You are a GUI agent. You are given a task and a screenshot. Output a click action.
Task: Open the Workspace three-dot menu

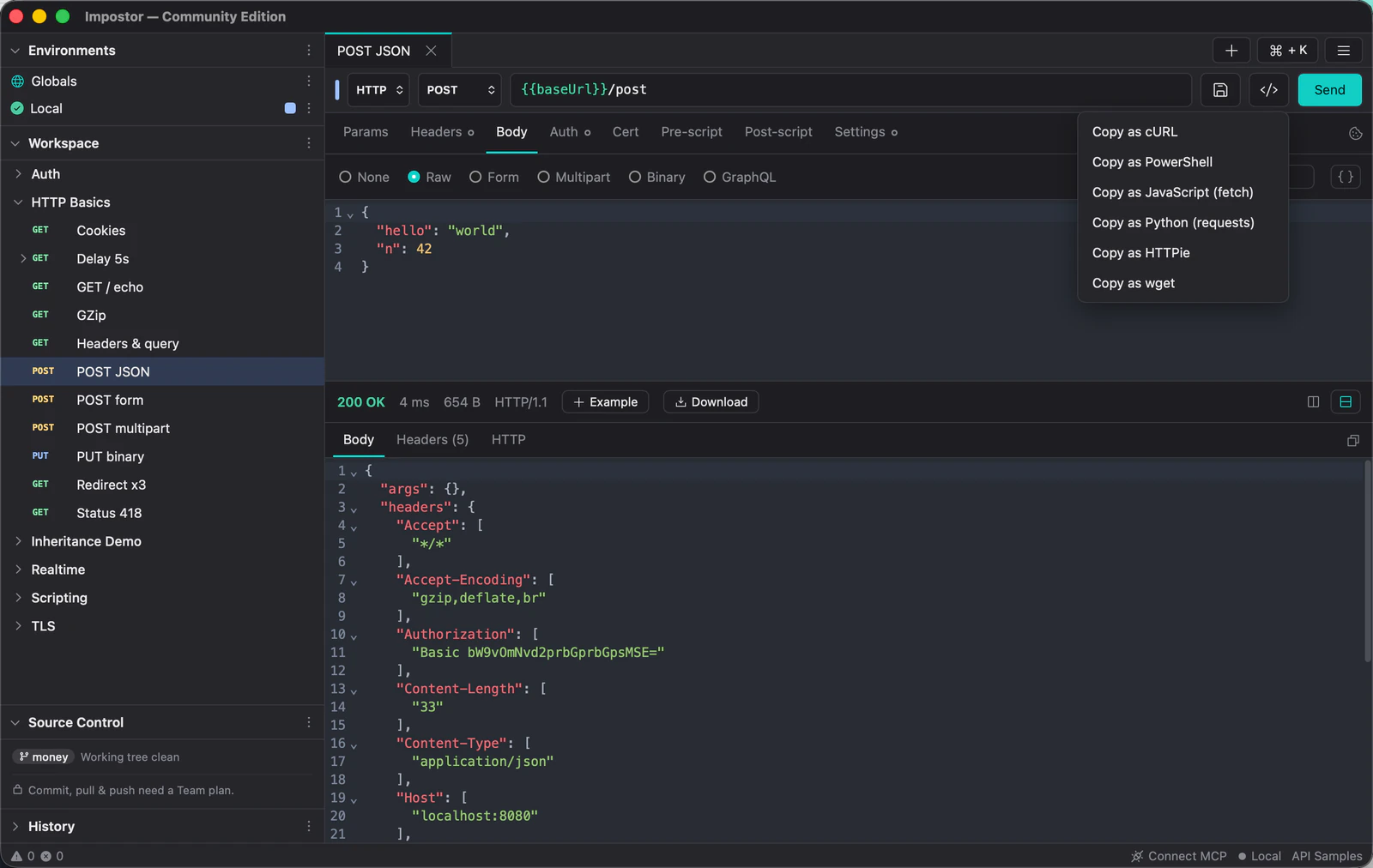click(309, 143)
